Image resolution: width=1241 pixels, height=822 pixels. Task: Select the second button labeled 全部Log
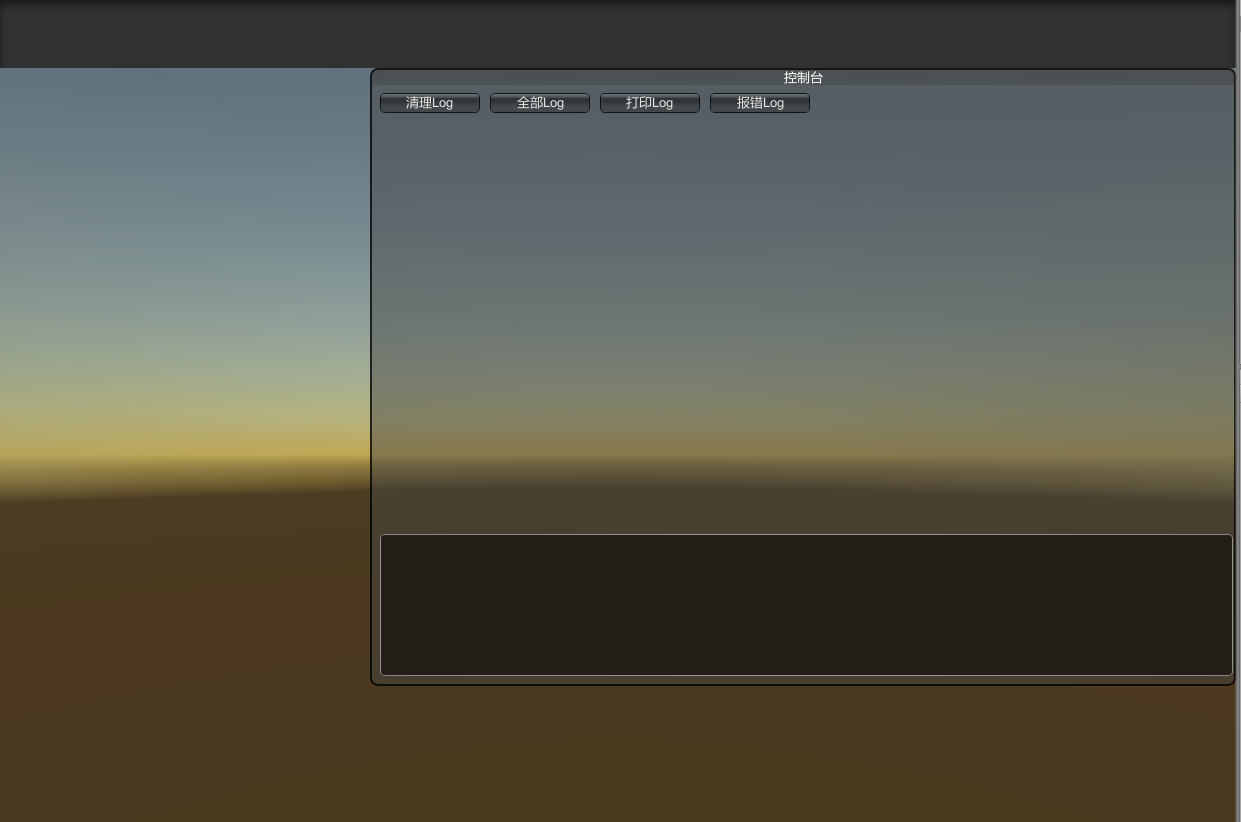coord(539,103)
